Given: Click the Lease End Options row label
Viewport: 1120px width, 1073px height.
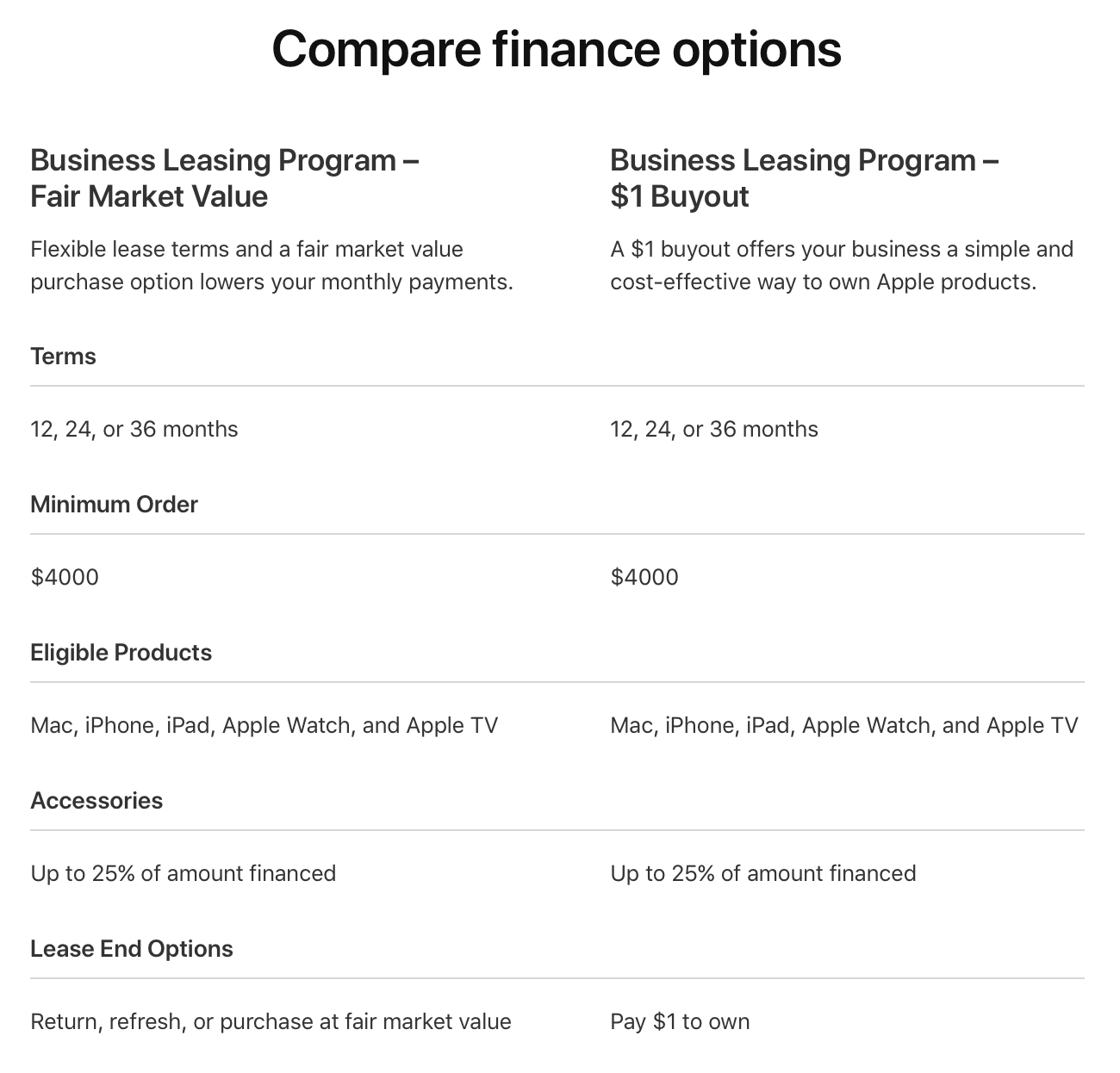Looking at the screenshot, I should pos(132,949).
